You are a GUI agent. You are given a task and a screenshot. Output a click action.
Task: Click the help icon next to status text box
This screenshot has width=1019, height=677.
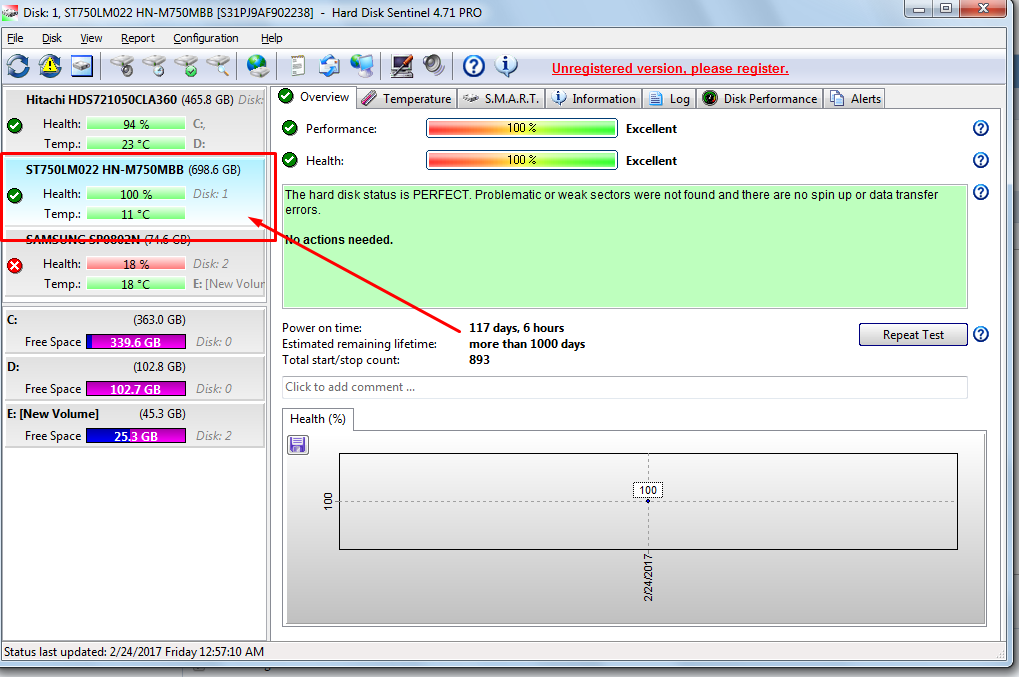(981, 192)
